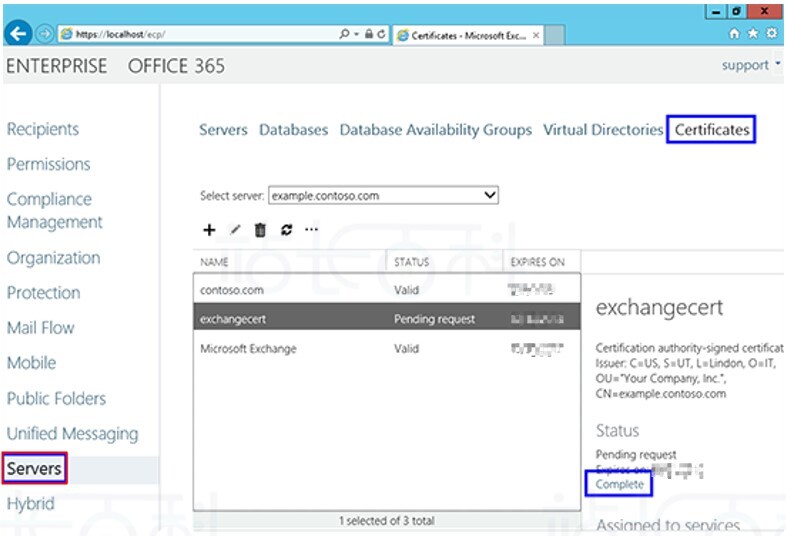Select Servers in left navigation
The image size is (786, 536).
[34, 469]
